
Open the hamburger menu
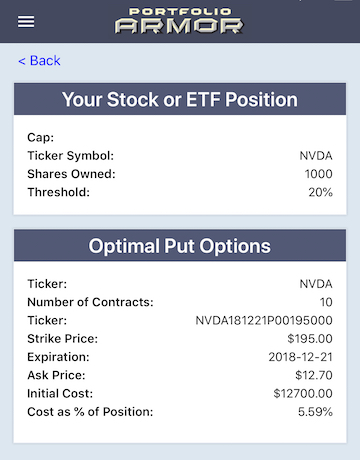26,22
